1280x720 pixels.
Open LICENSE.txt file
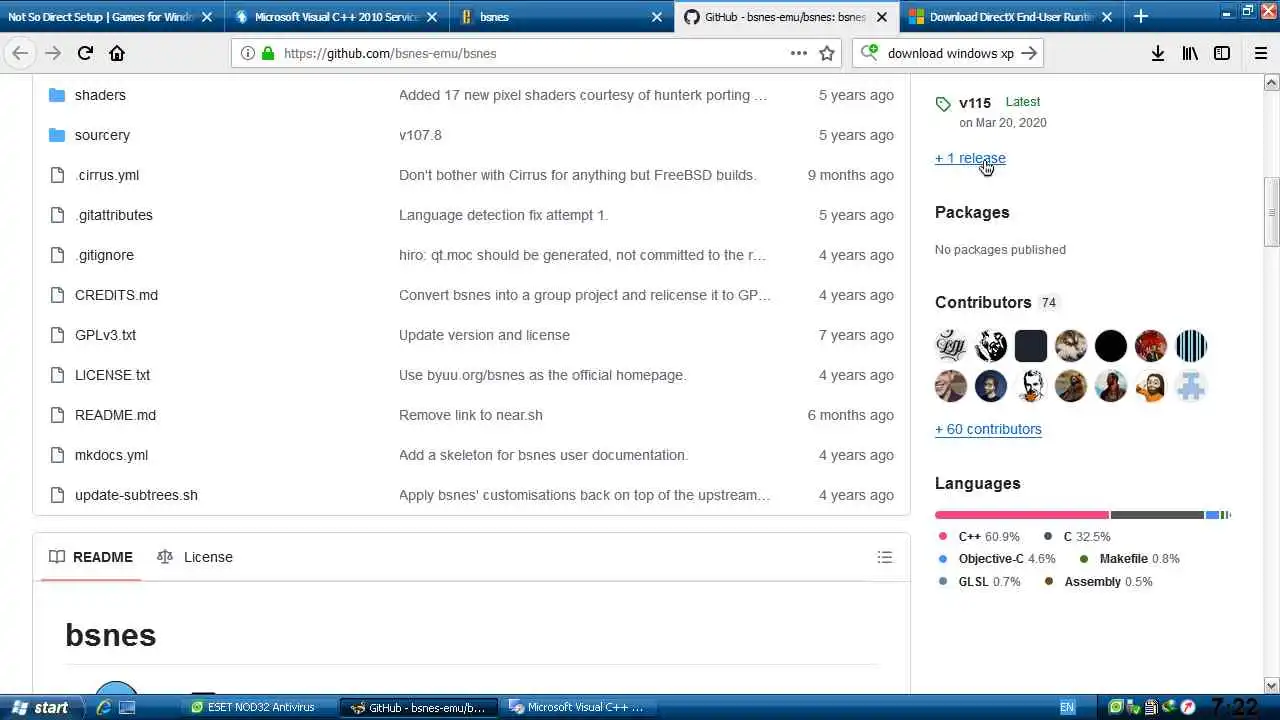pos(112,375)
